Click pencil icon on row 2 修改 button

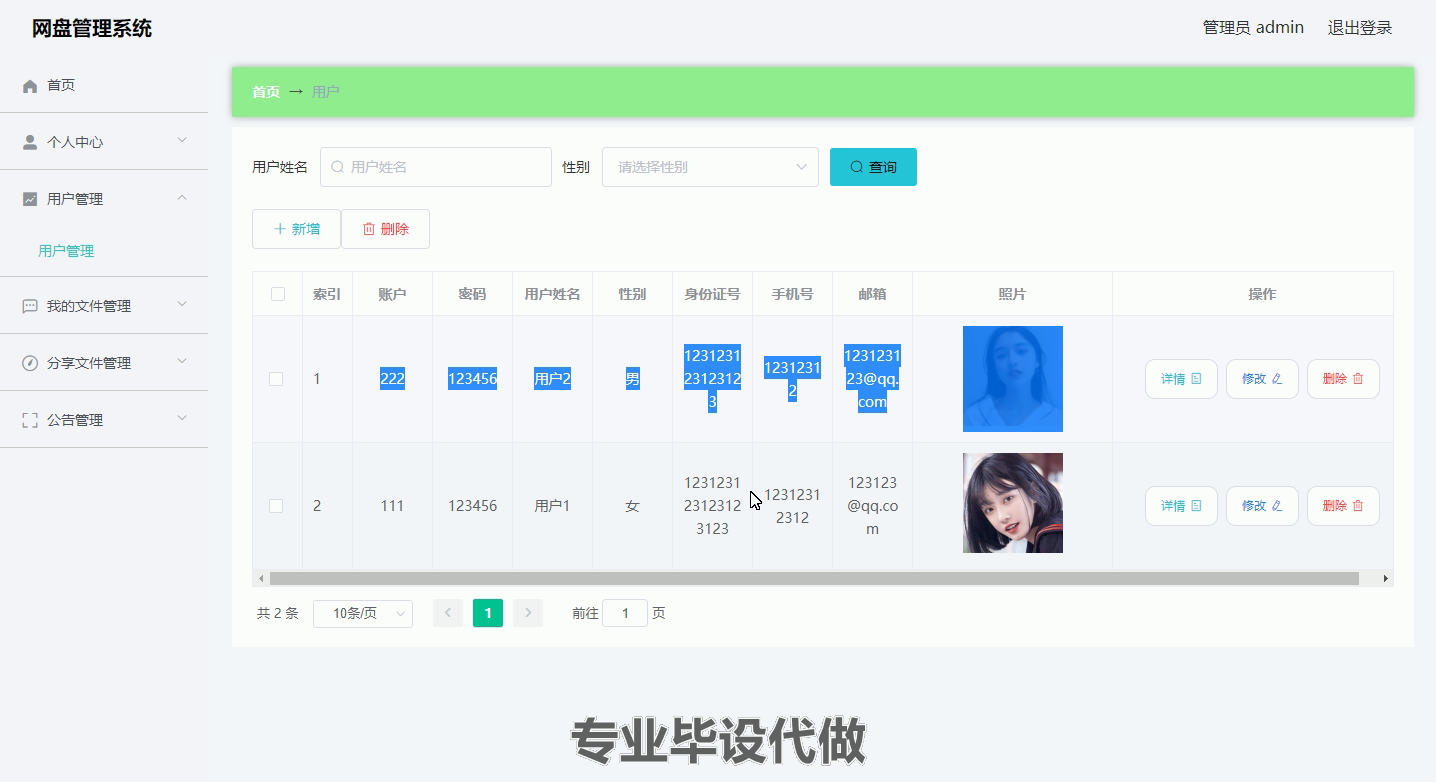tap(1277, 506)
